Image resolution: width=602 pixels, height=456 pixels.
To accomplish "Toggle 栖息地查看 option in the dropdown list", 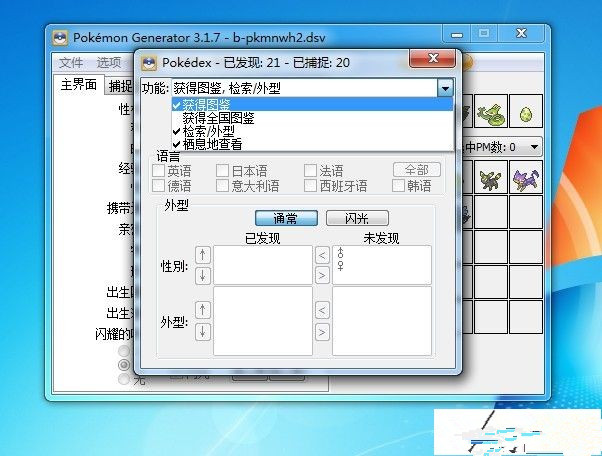I will (x=313, y=144).
